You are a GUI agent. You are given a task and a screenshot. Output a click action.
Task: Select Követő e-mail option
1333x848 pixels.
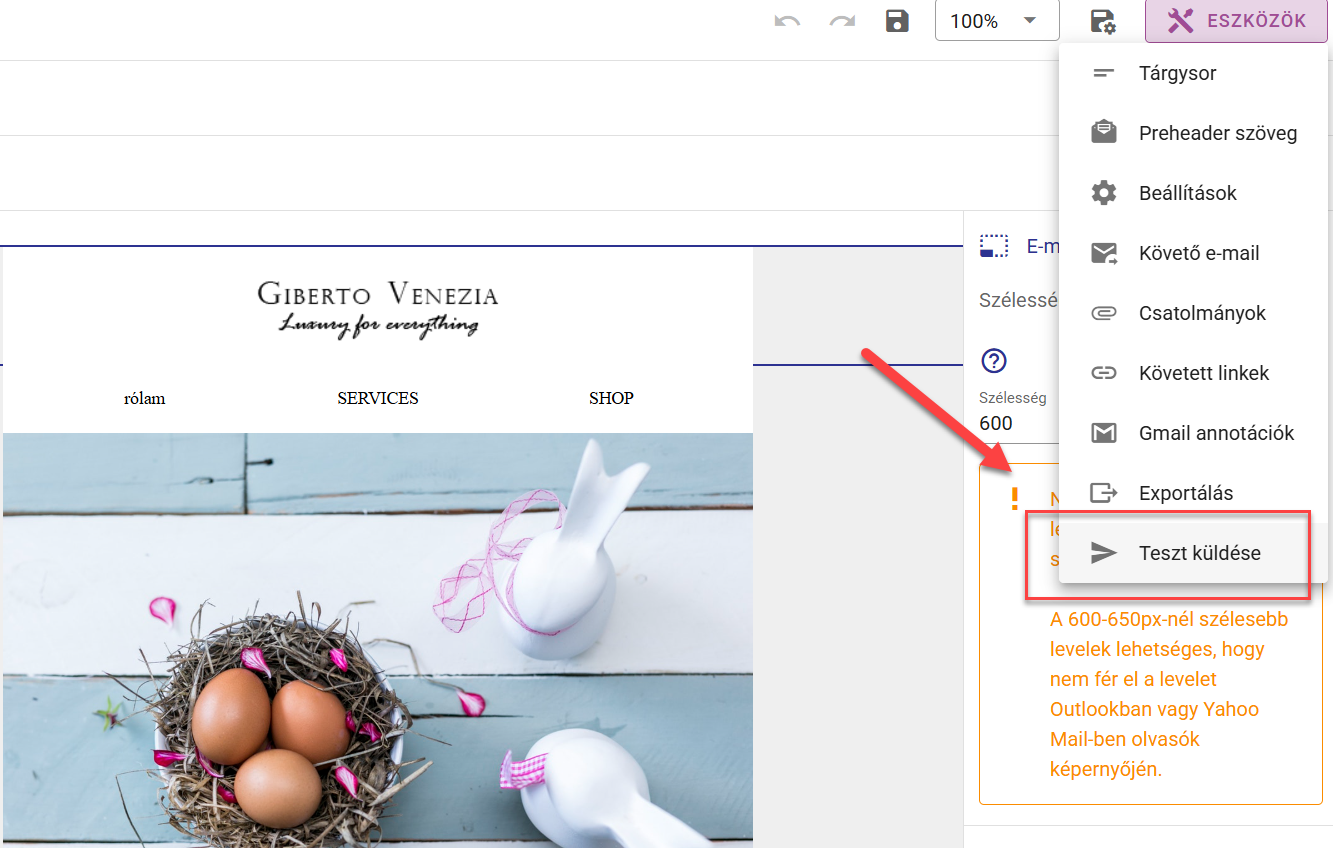1193,253
